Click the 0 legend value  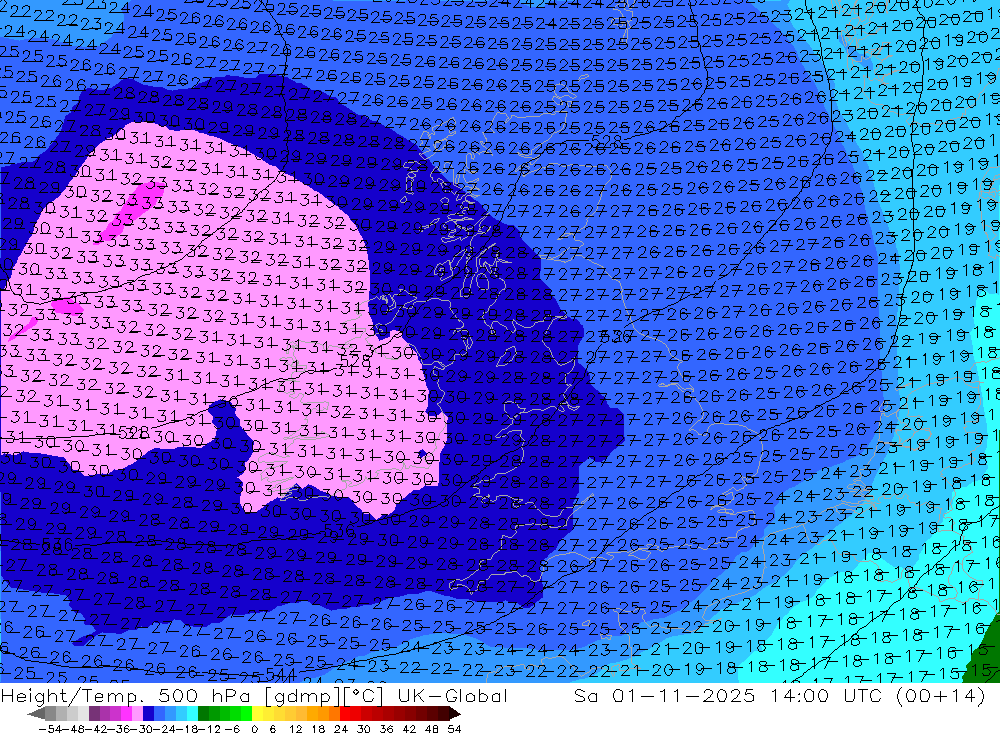254,729
